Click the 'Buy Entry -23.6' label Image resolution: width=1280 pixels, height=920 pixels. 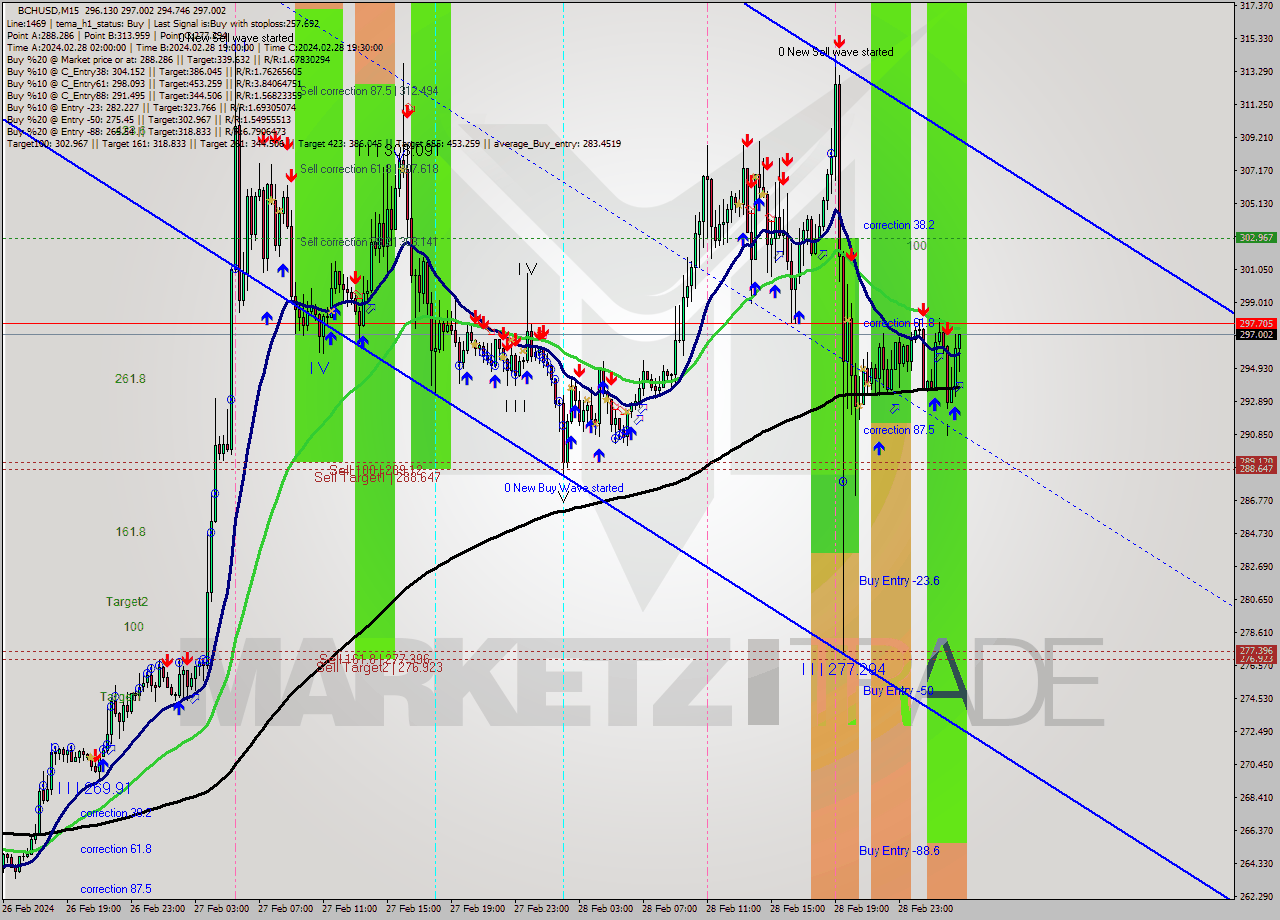pos(899,581)
